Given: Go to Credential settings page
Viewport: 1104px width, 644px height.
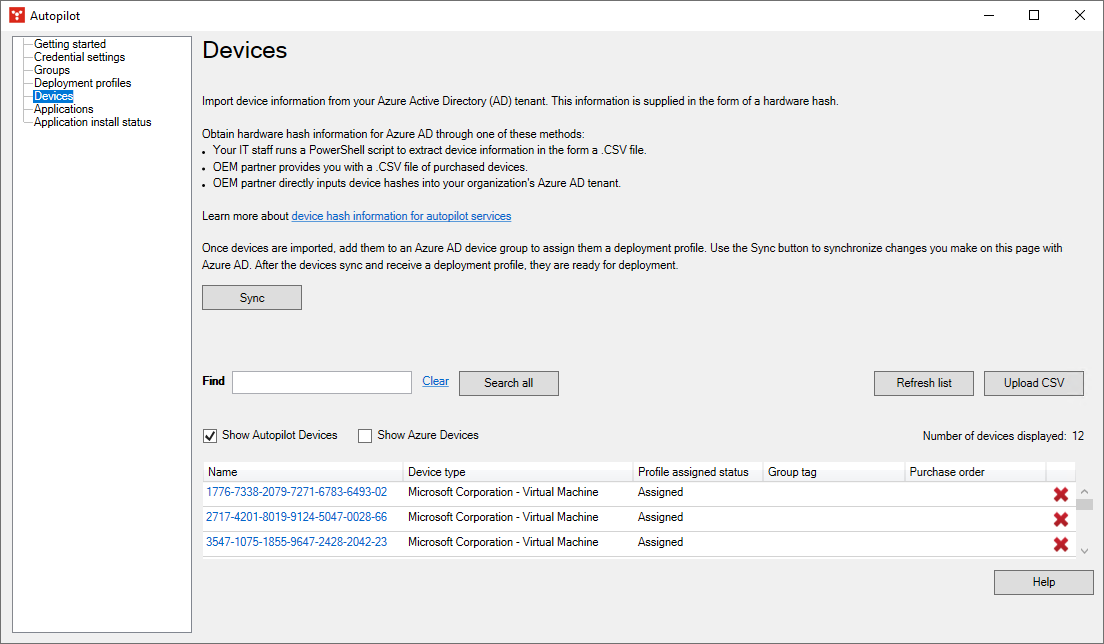Looking at the screenshot, I should click(x=79, y=57).
